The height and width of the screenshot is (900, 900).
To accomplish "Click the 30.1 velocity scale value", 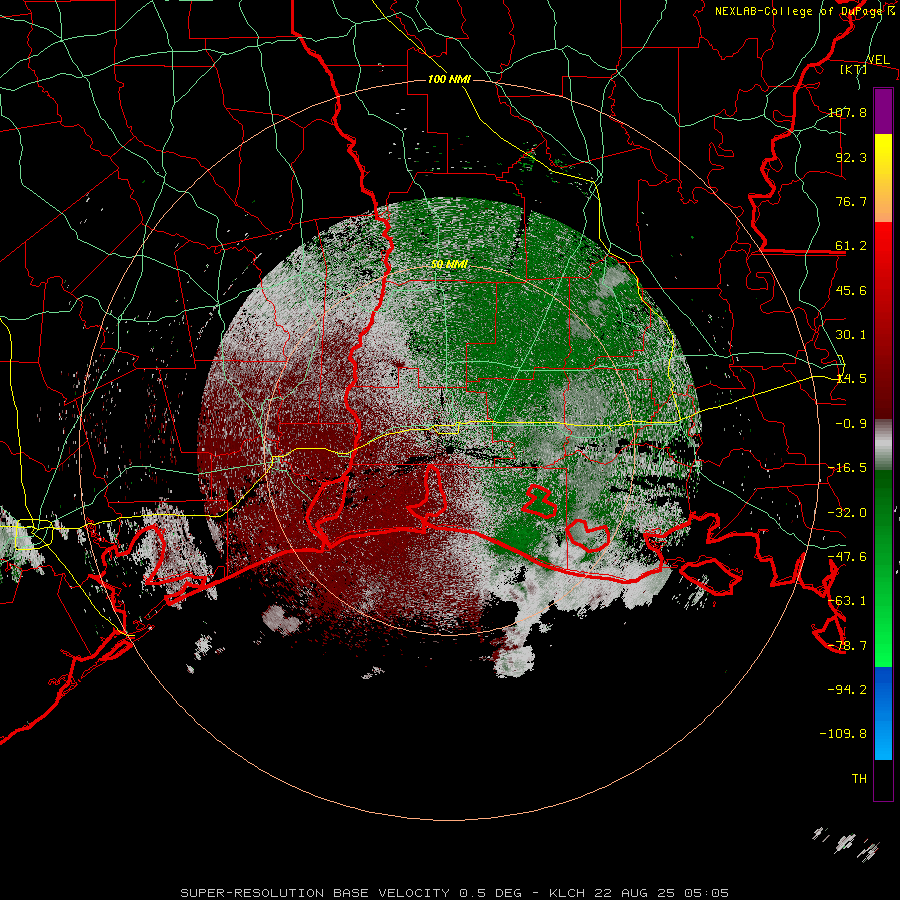I will point(851,335).
